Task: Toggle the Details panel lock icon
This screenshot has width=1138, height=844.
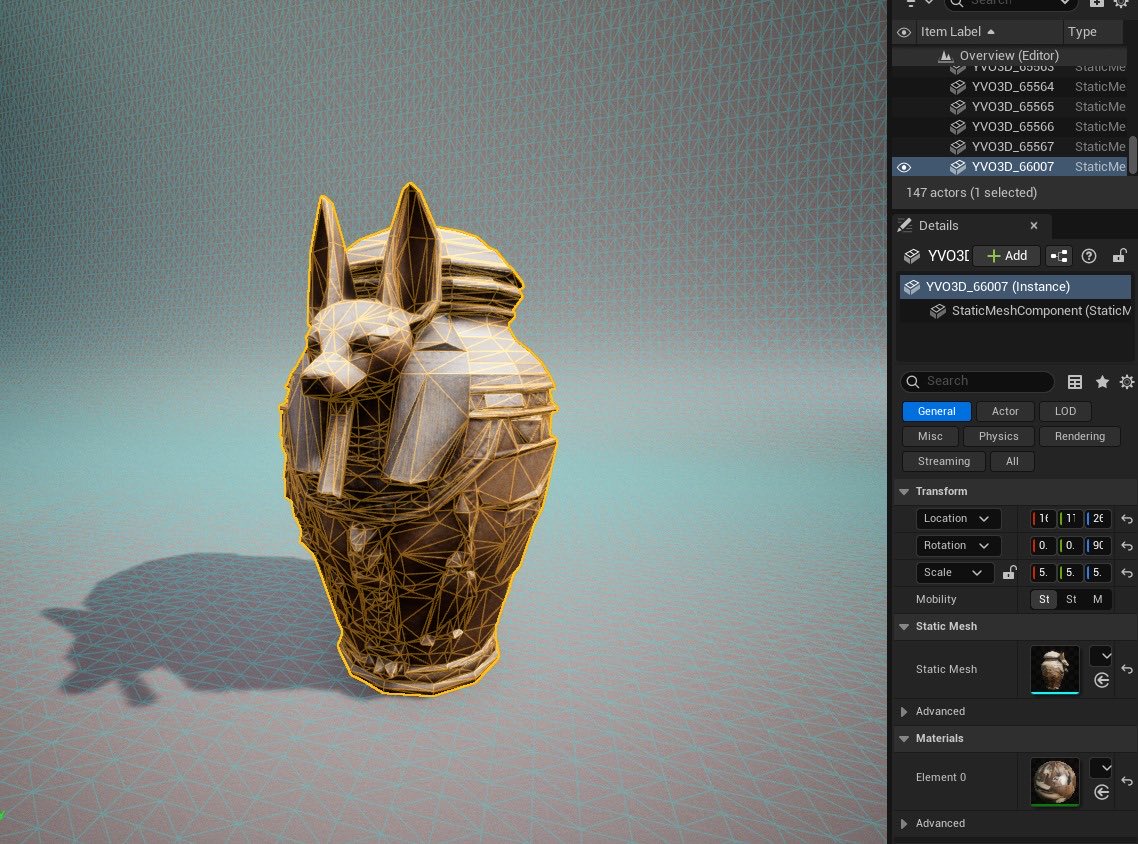Action: (x=1119, y=255)
